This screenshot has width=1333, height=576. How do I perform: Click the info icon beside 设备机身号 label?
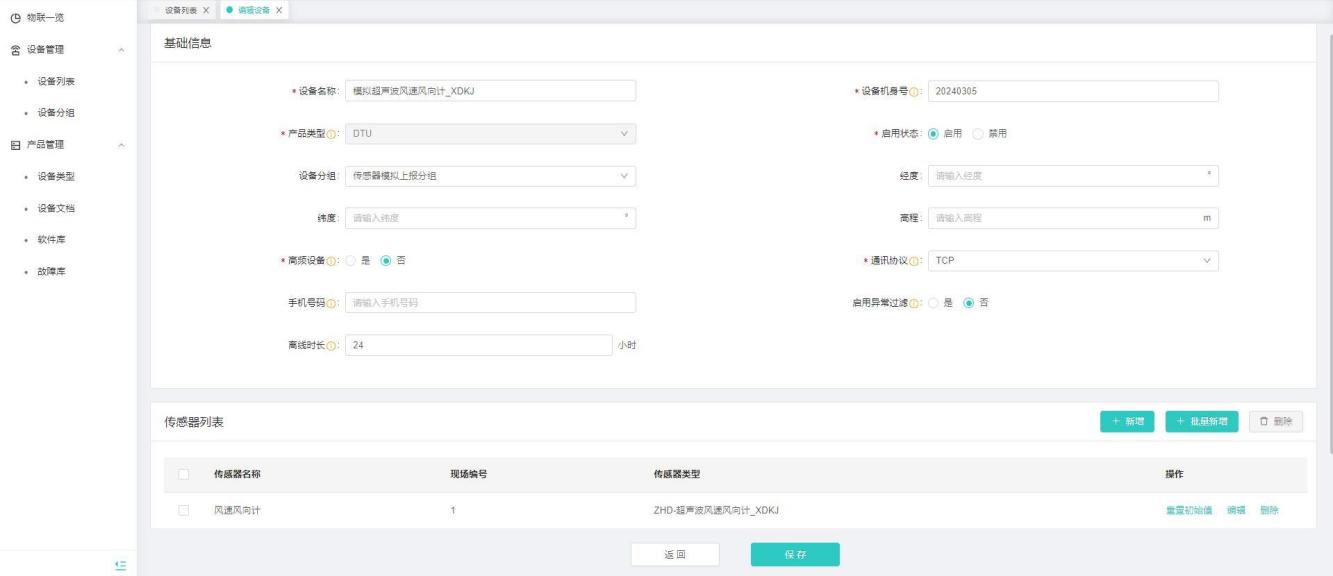(914, 91)
